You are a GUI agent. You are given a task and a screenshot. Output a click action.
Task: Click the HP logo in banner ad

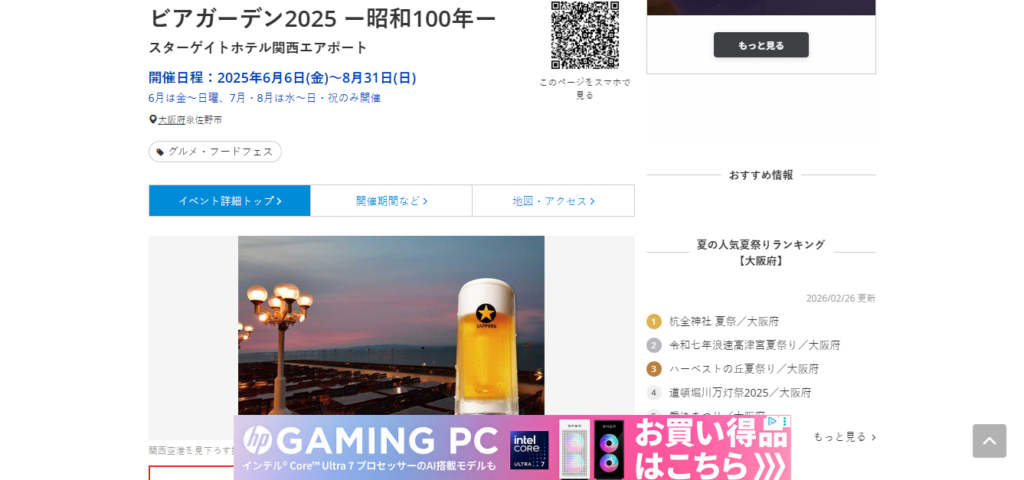257,440
